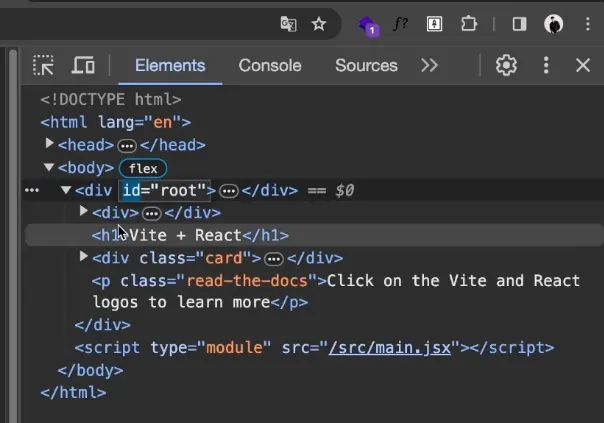This screenshot has width=604, height=423.
Task: Open the purple extension with badge 1
Action: pos(368,26)
